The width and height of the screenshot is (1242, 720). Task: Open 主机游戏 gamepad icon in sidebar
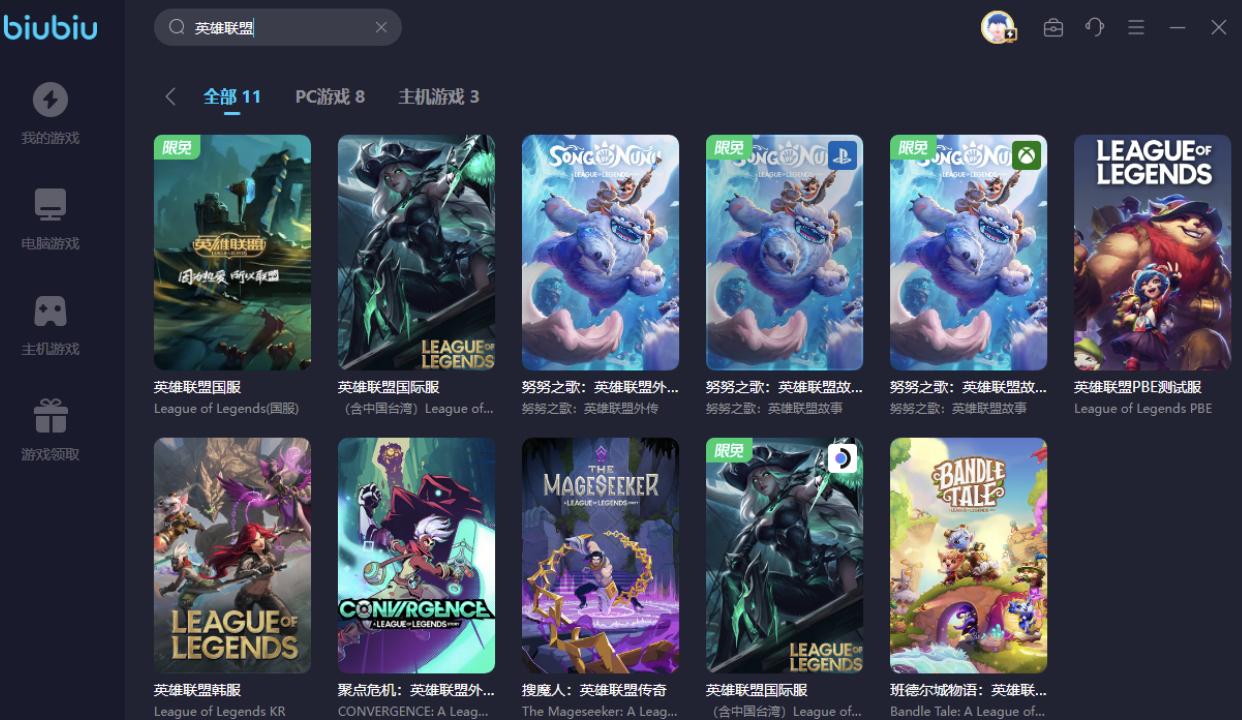(50, 311)
